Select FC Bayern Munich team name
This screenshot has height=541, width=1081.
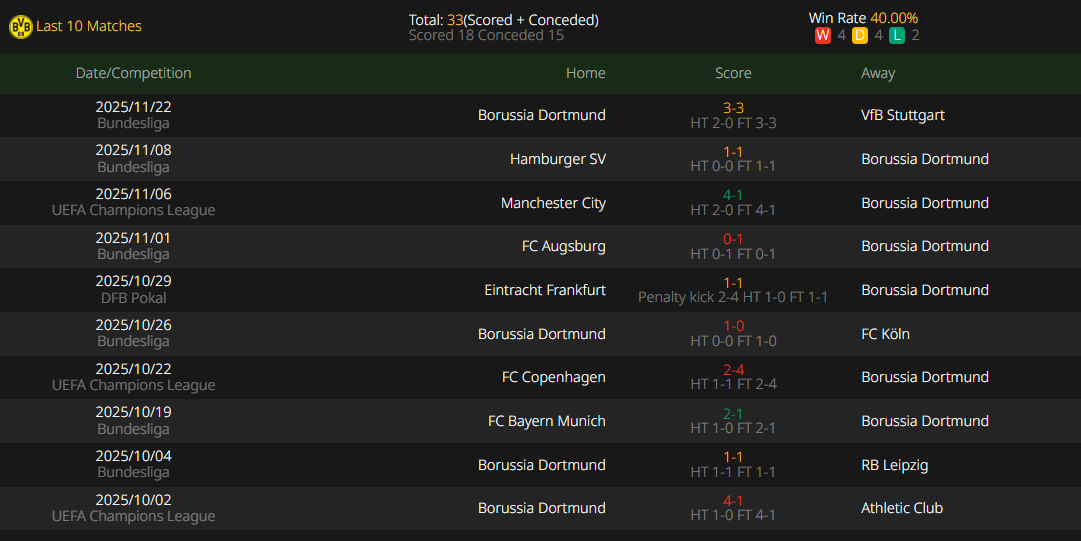pos(546,421)
